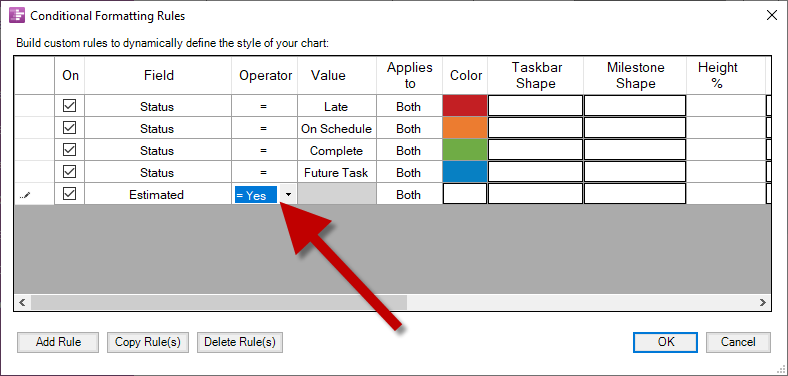Toggle the On checkbox for Complete rule
Screen dimensions: 788x376
[69, 150]
